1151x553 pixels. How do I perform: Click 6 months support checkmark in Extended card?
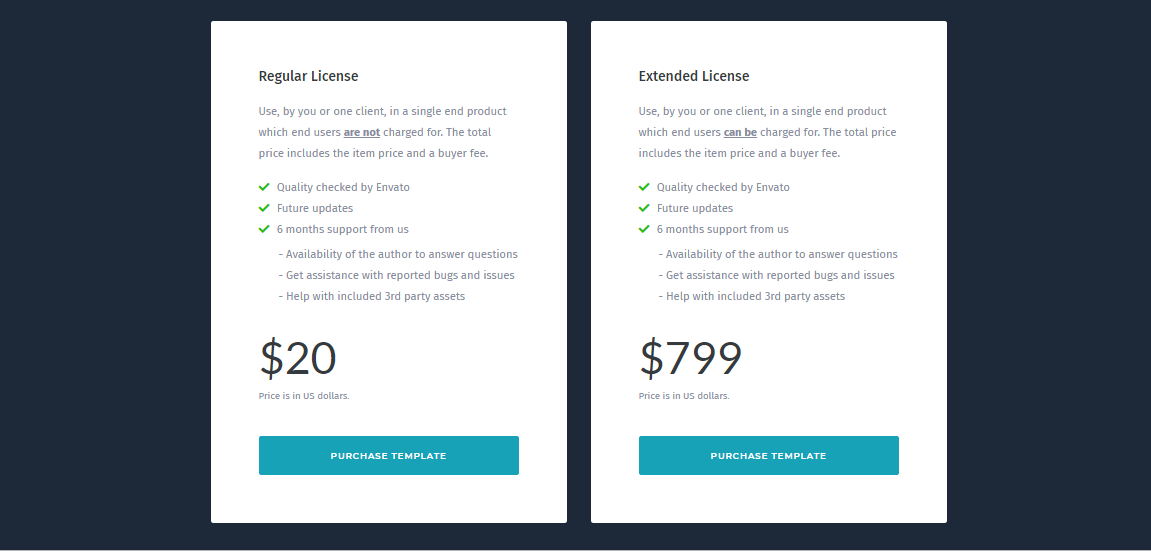[x=644, y=229]
